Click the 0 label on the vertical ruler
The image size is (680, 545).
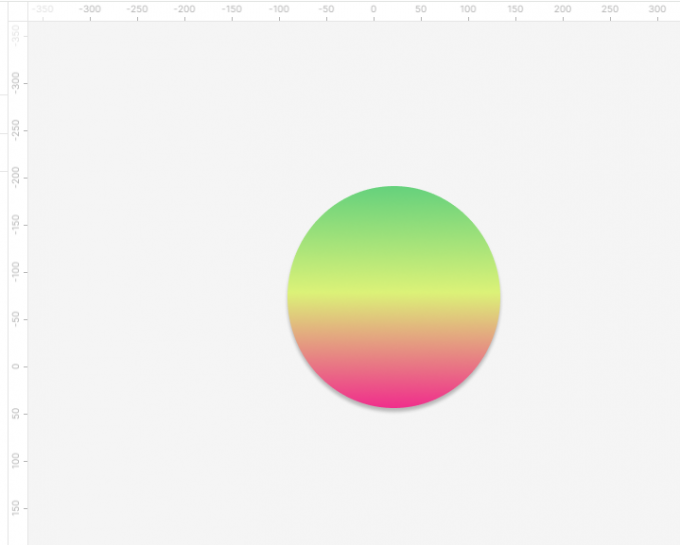16,367
